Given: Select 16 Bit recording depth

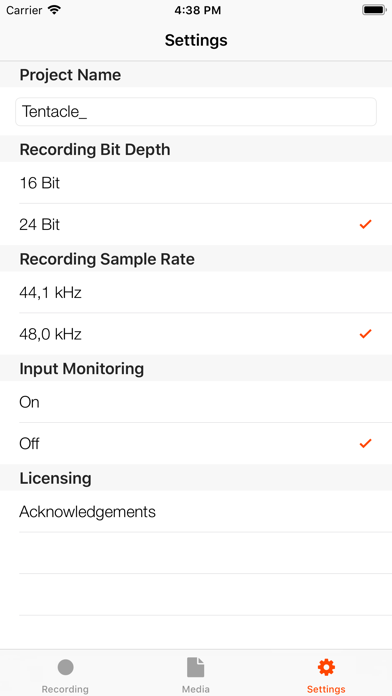Looking at the screenshot, I should pos(196,183).
